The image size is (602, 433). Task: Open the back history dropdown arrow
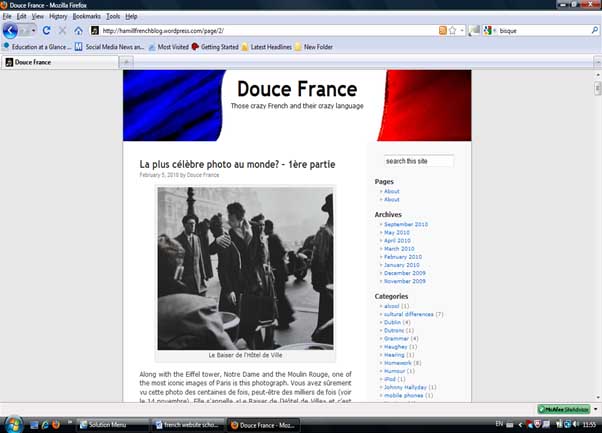[x=34, y=30]
